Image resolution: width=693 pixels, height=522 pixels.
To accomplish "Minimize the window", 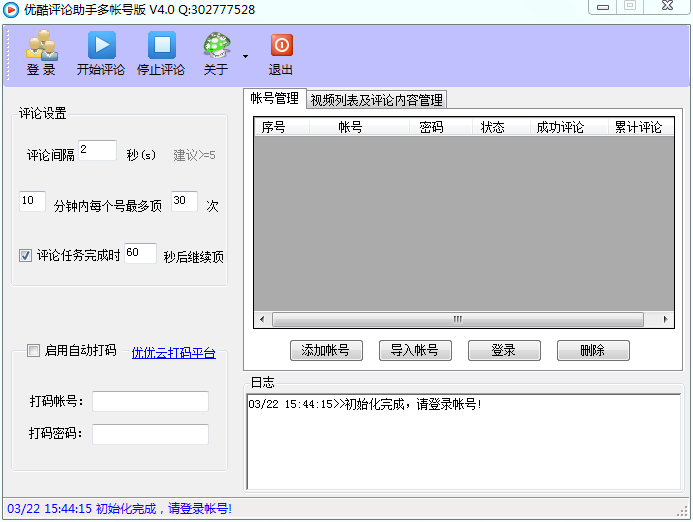I will point(603,7).
